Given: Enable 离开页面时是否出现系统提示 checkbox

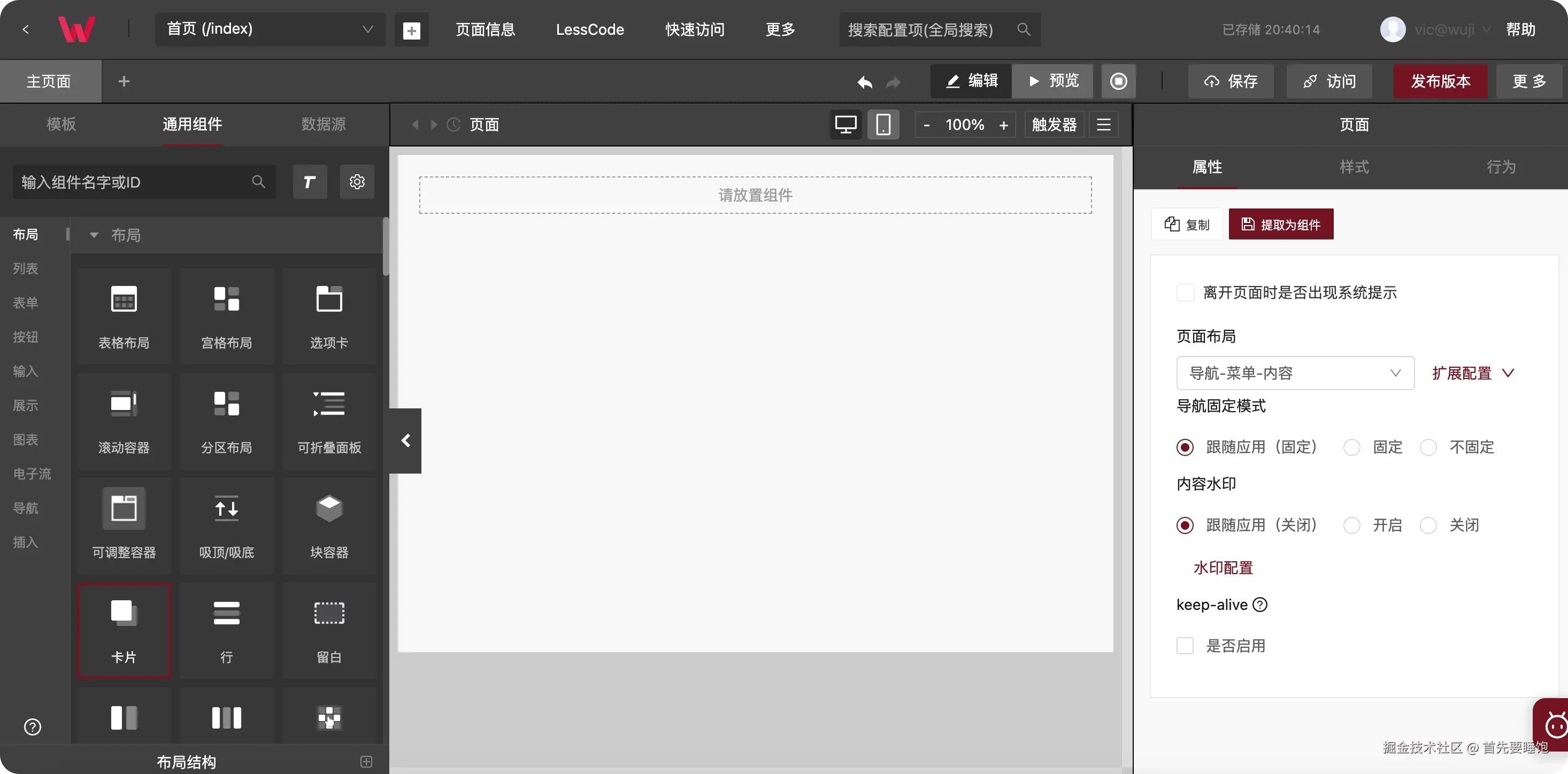Looking at the screenshot, I should [x=1185, y=293].
